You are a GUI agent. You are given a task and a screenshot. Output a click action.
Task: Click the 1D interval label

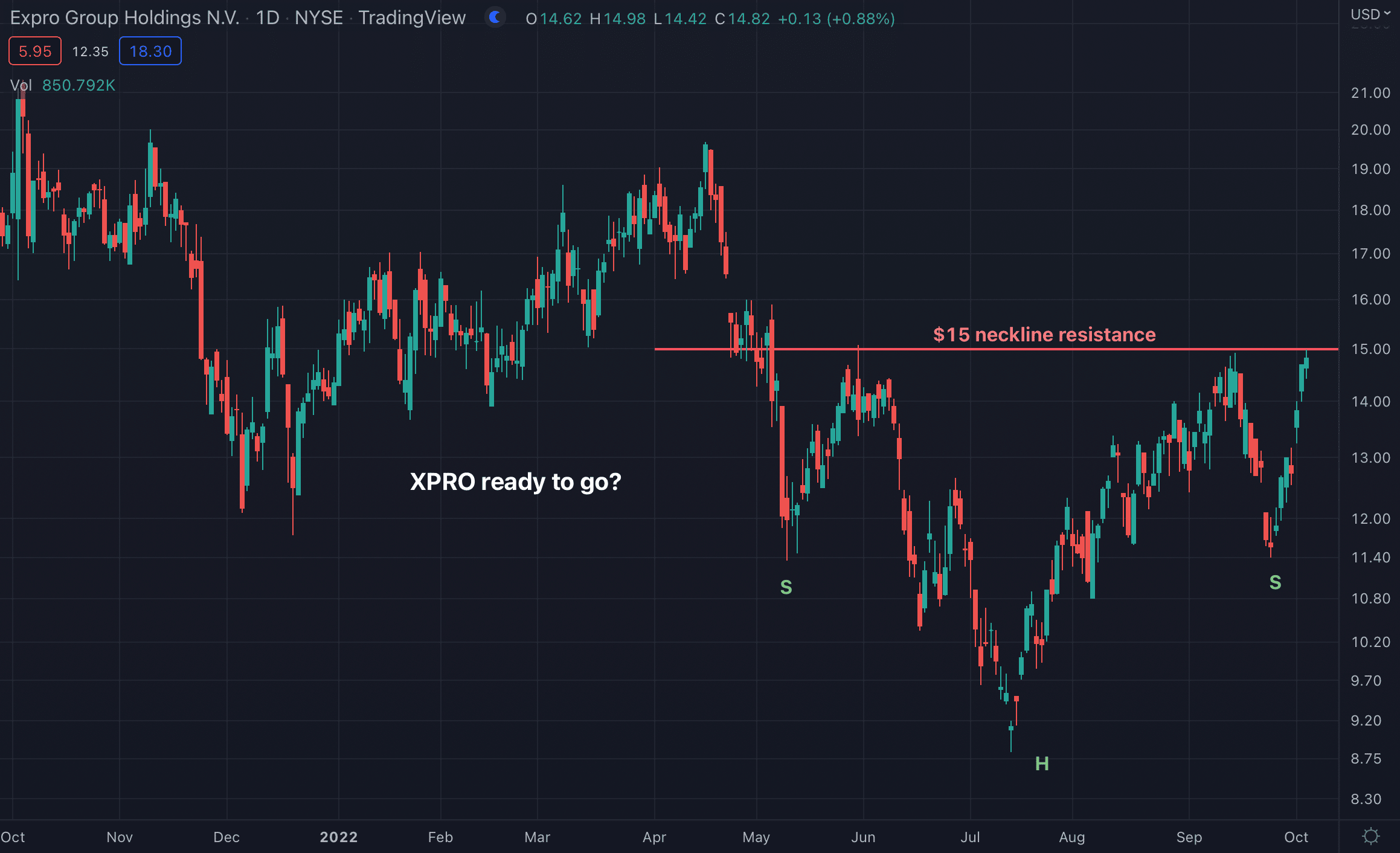tap(268, 18)
